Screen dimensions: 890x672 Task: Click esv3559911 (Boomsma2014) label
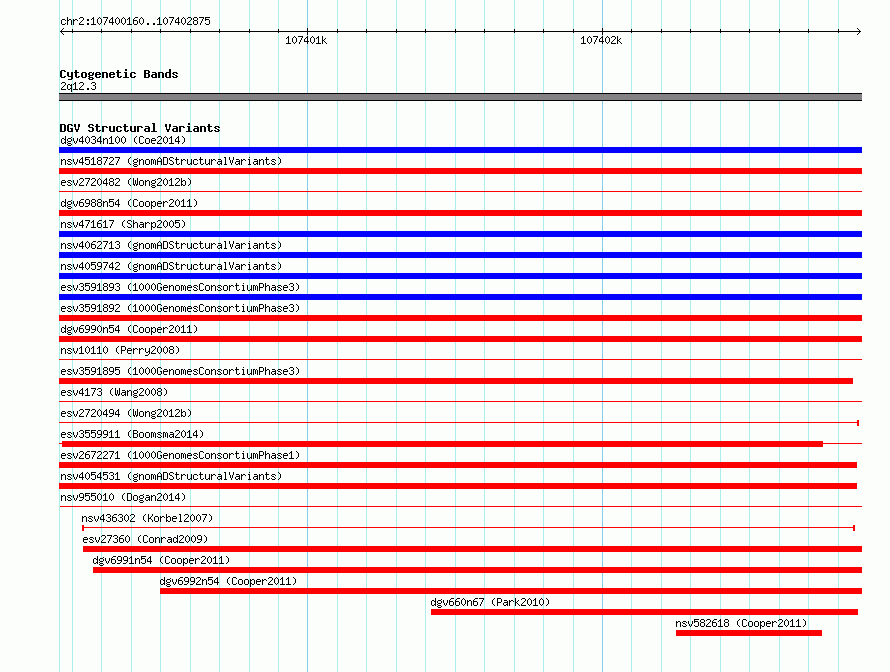click(132, 434)
